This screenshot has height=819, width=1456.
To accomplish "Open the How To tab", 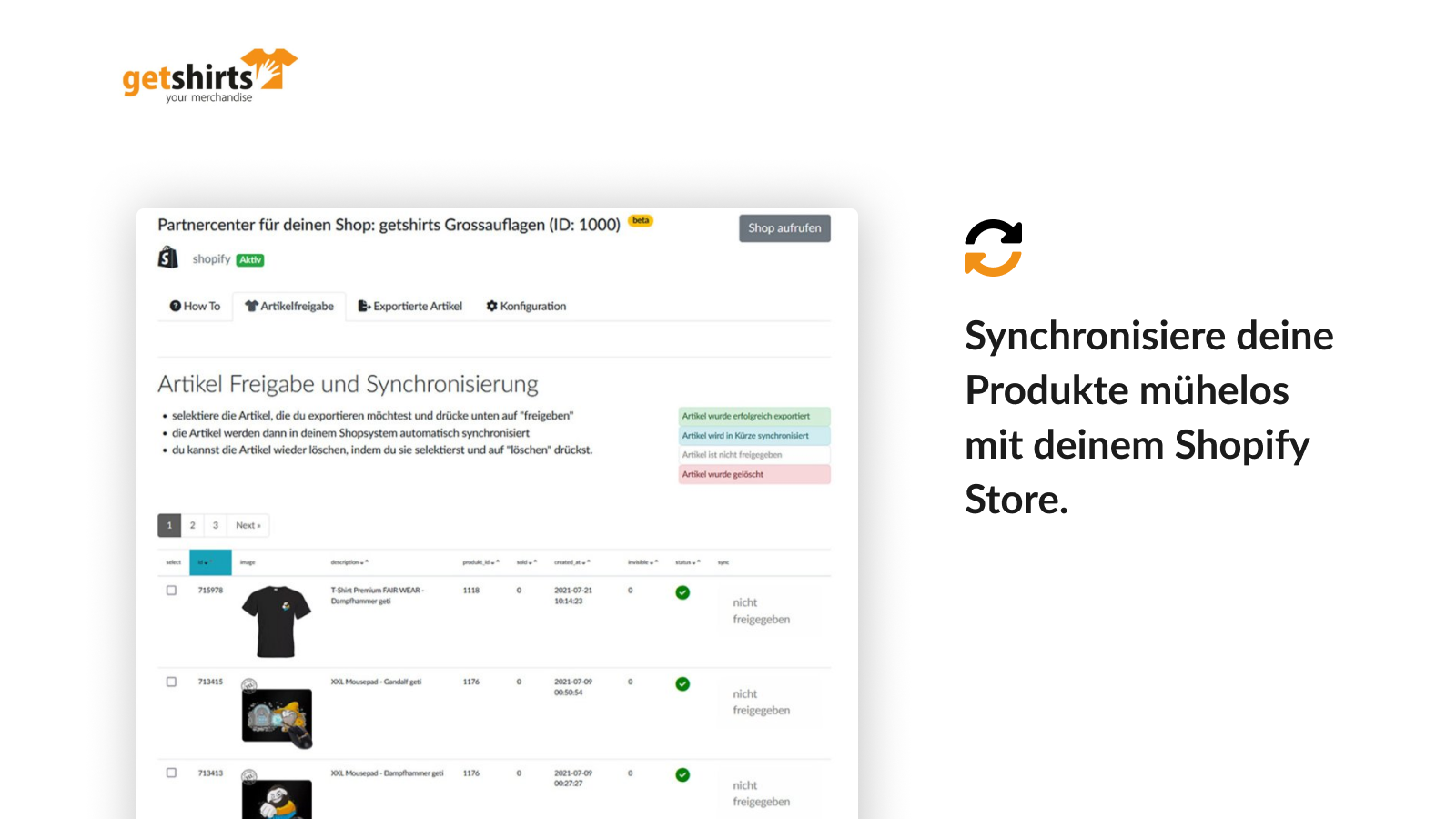I will pyautogui.click(x=195, y=307).
